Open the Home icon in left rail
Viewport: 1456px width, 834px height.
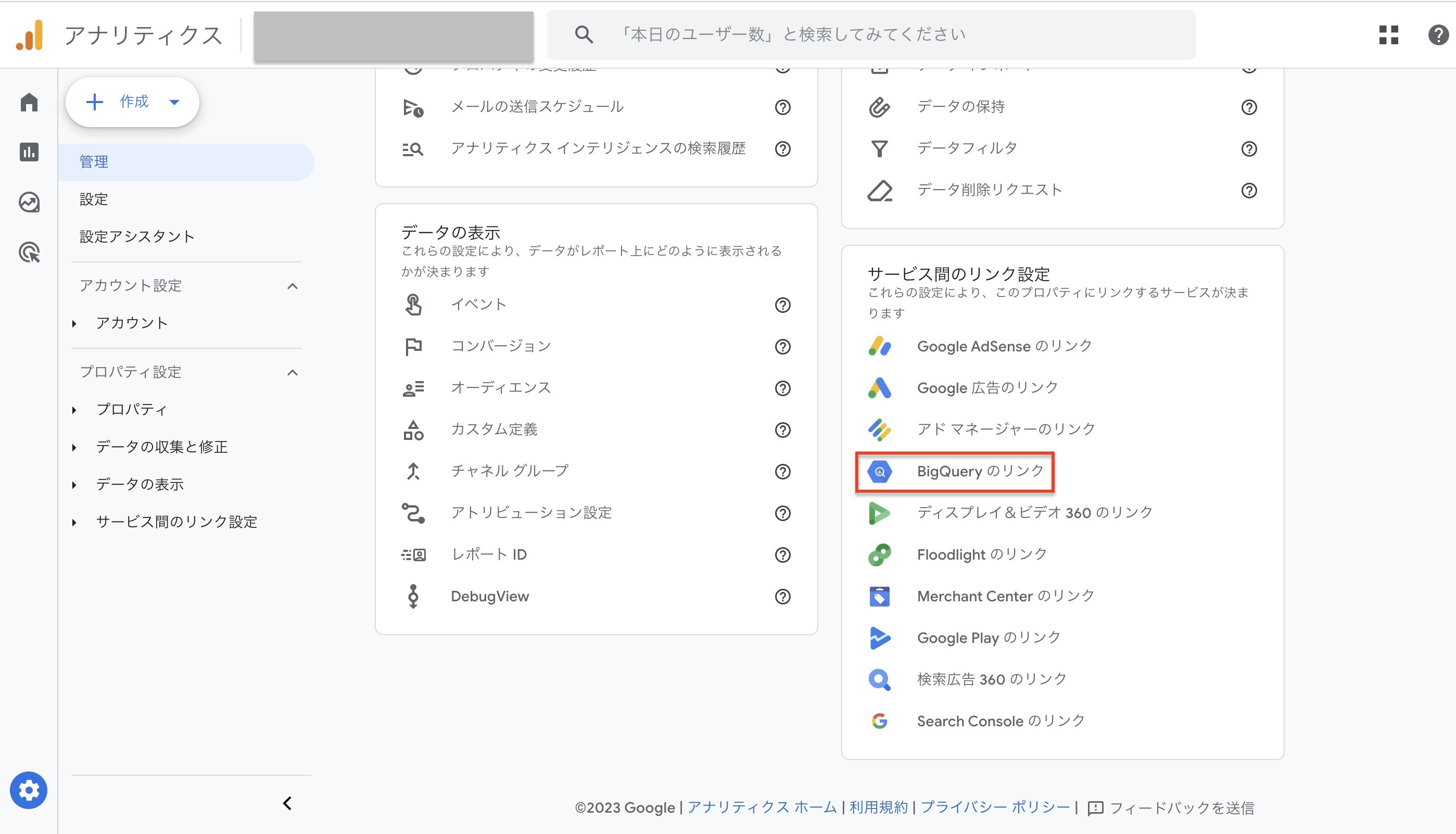29,103
